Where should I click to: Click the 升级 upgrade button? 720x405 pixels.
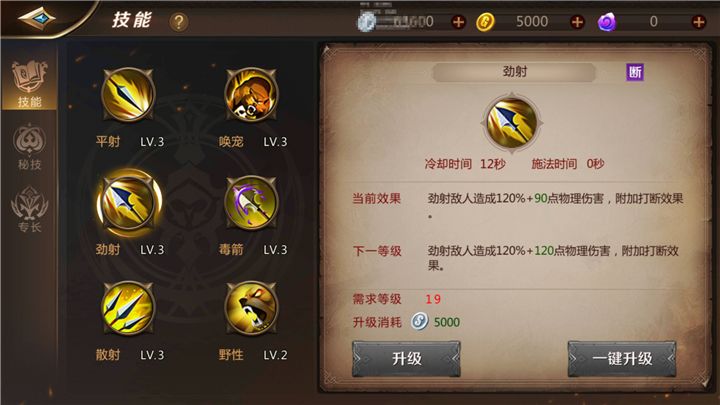coord(406,359)
